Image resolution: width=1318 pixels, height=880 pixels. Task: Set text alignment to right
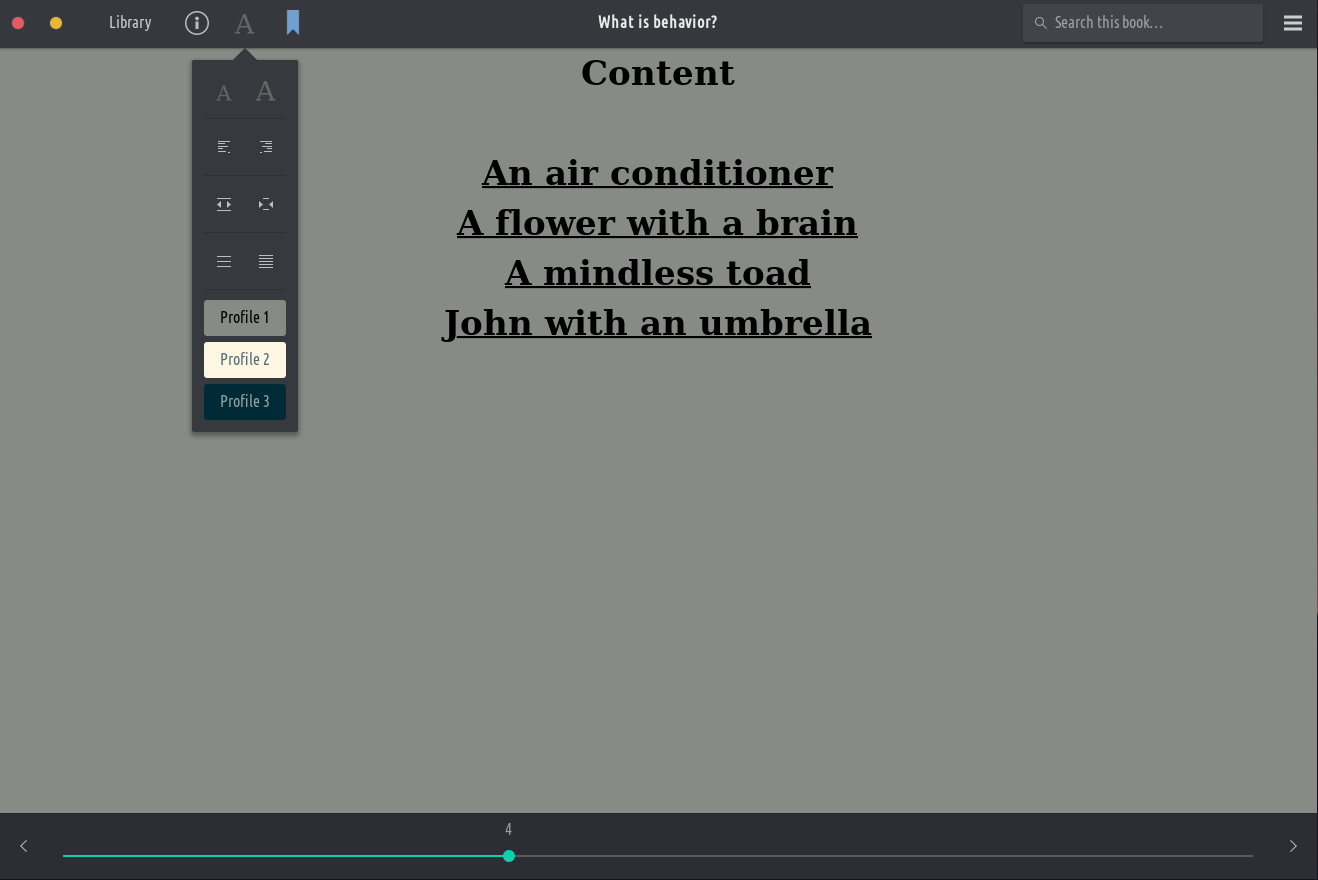266,147
